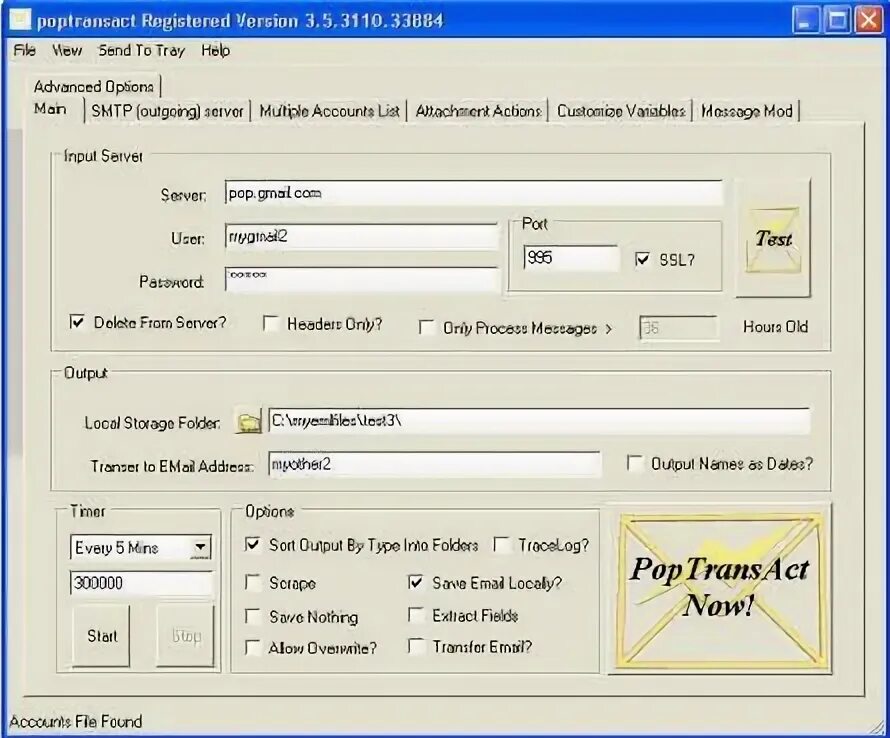Image resolution: width=890 pixels, height=738 pixels.
Task: Open the File menu
Action: point(24,50)
